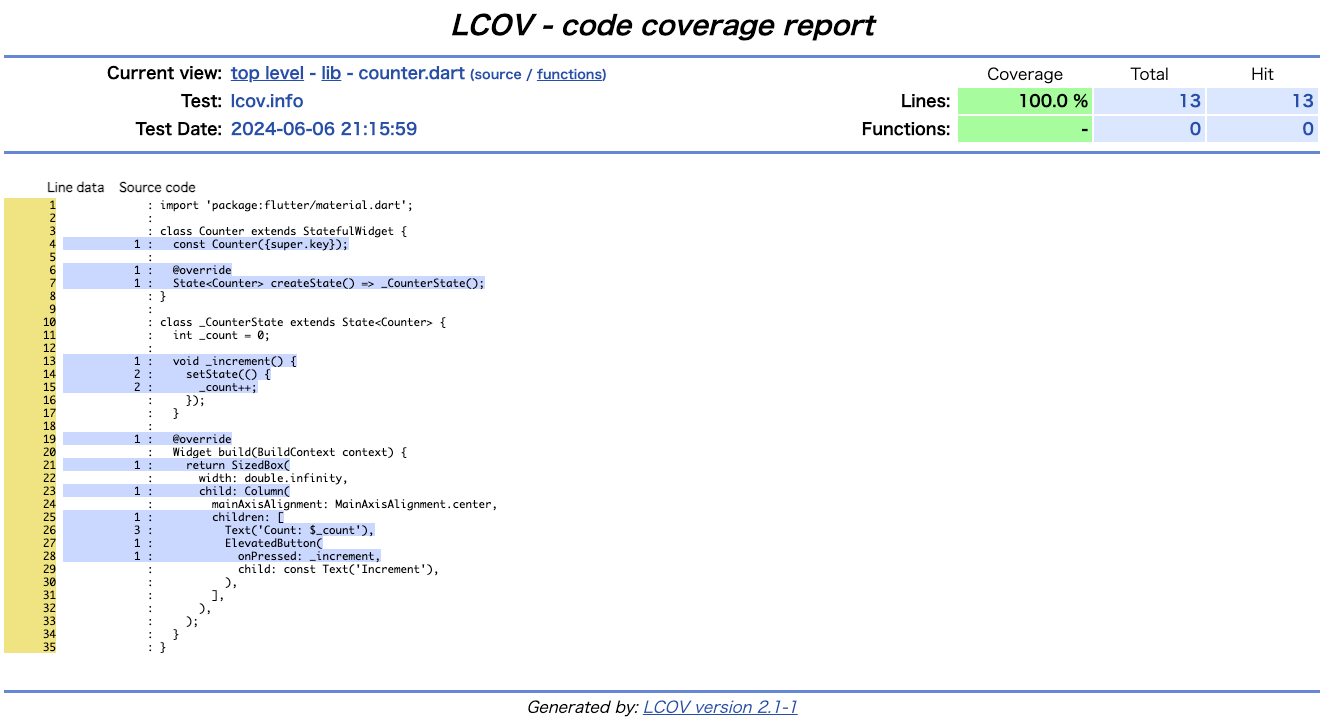Screen dimensions: 1327x722
Task: Open the 'top level' breadcrumb link
Action: (267, 73)
